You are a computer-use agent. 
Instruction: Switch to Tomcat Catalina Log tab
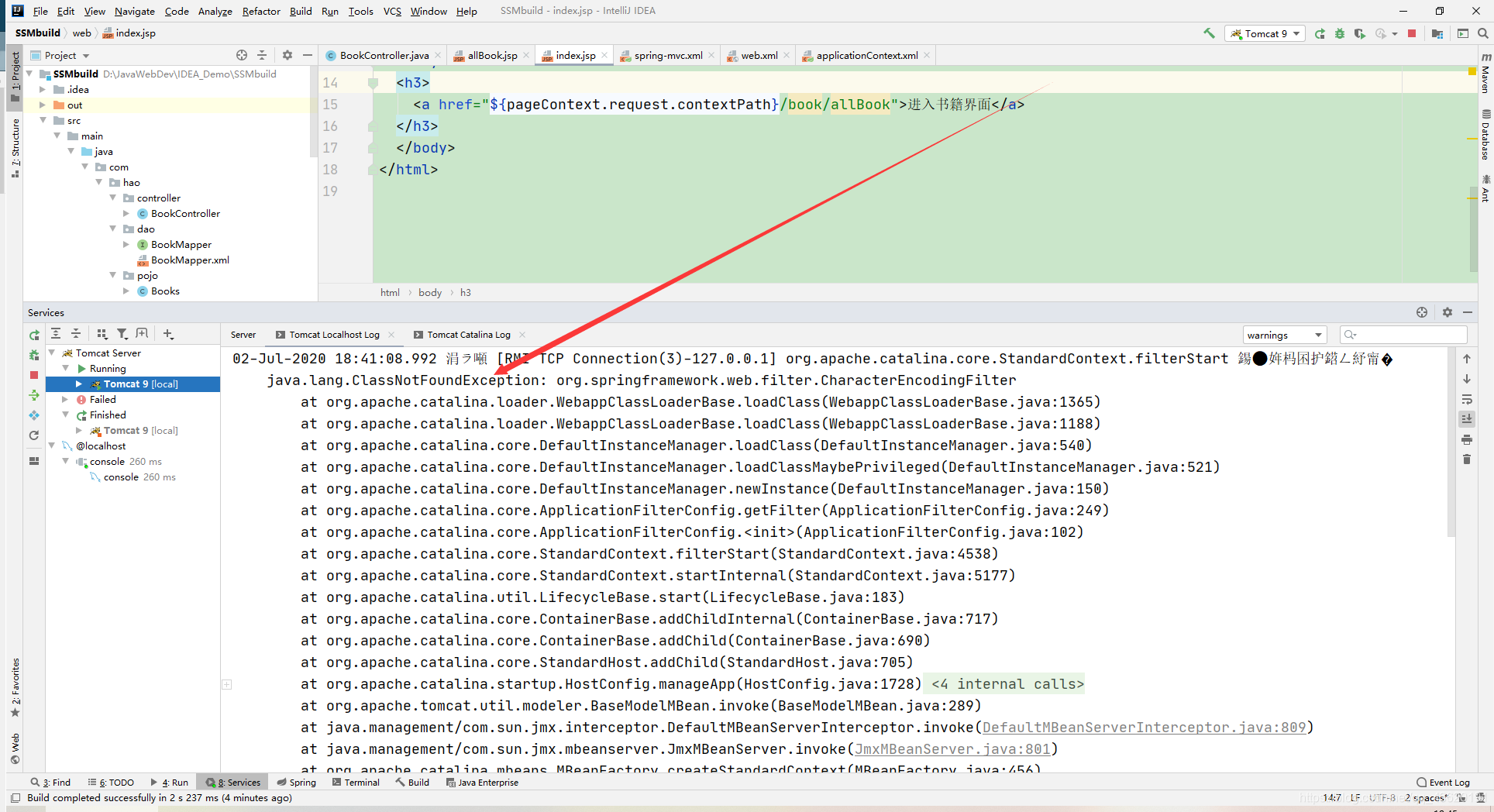click(469, 335)
